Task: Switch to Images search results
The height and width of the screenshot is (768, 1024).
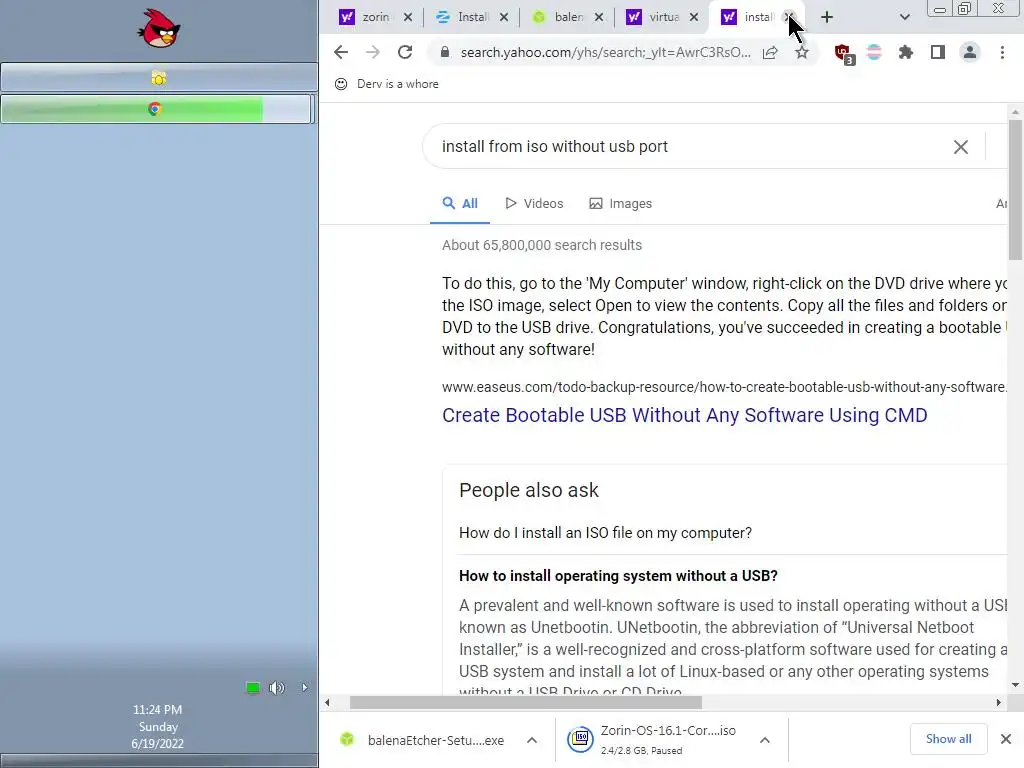Action: pyautogui.click(x=620, y=204)
